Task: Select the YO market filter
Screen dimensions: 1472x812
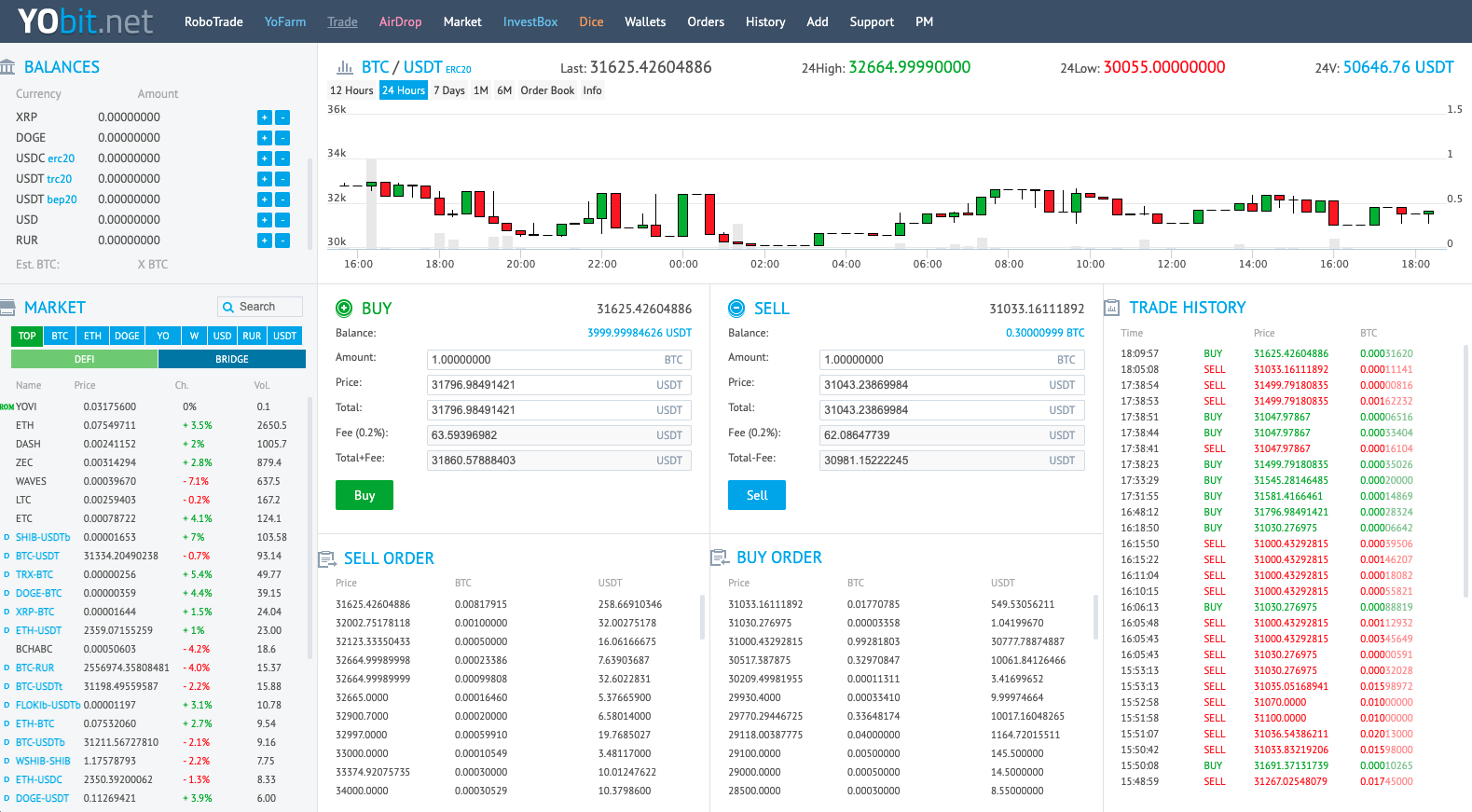Action: (162, 336)
